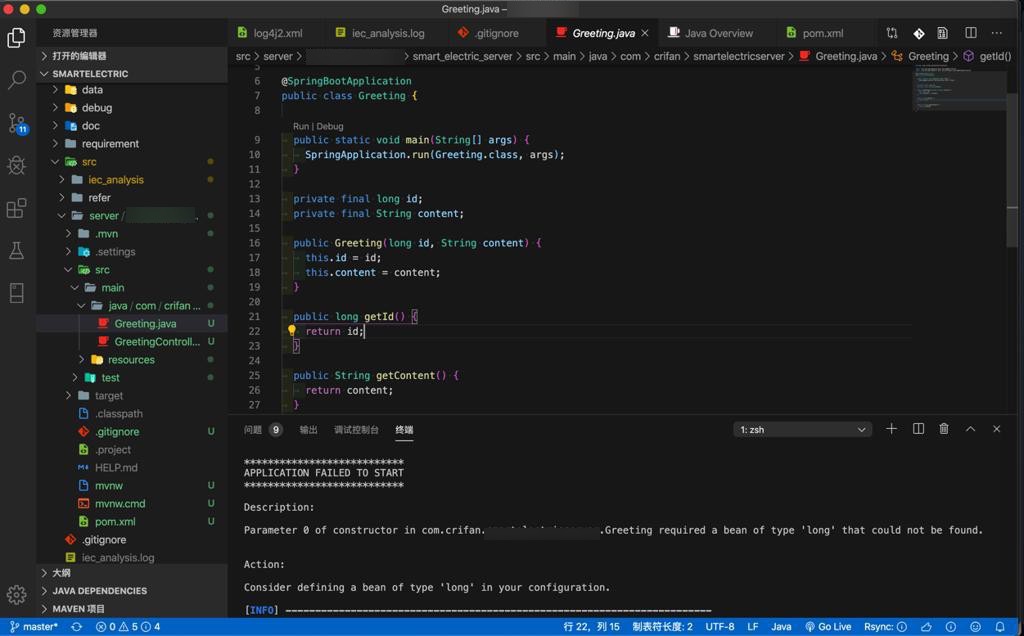This screenshot has width=1024, height=636.
Task: Open the Test flask icon view
Action: pos(16,251)
